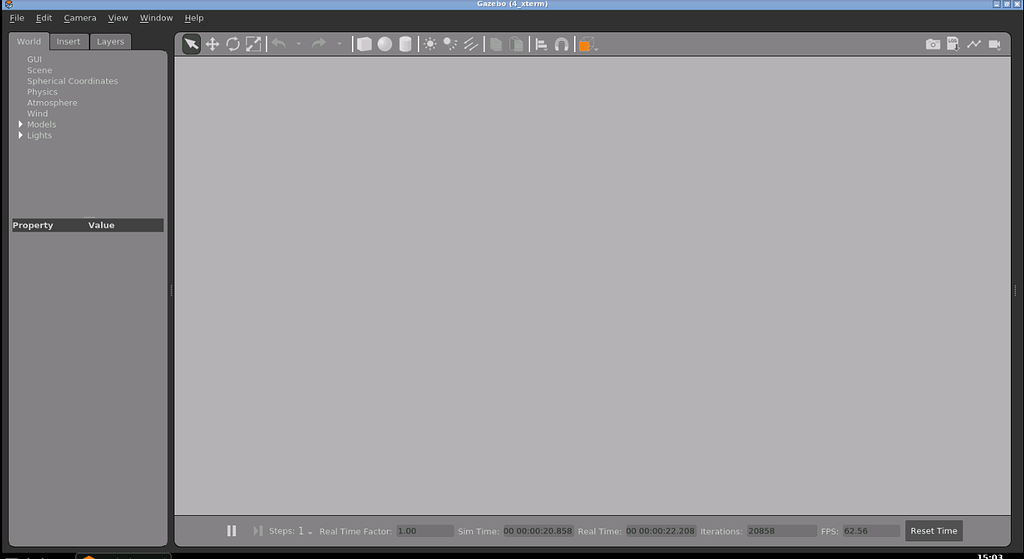Click the Reset Time button
Screen dimensions: 1024x559
tap(933, 531)
